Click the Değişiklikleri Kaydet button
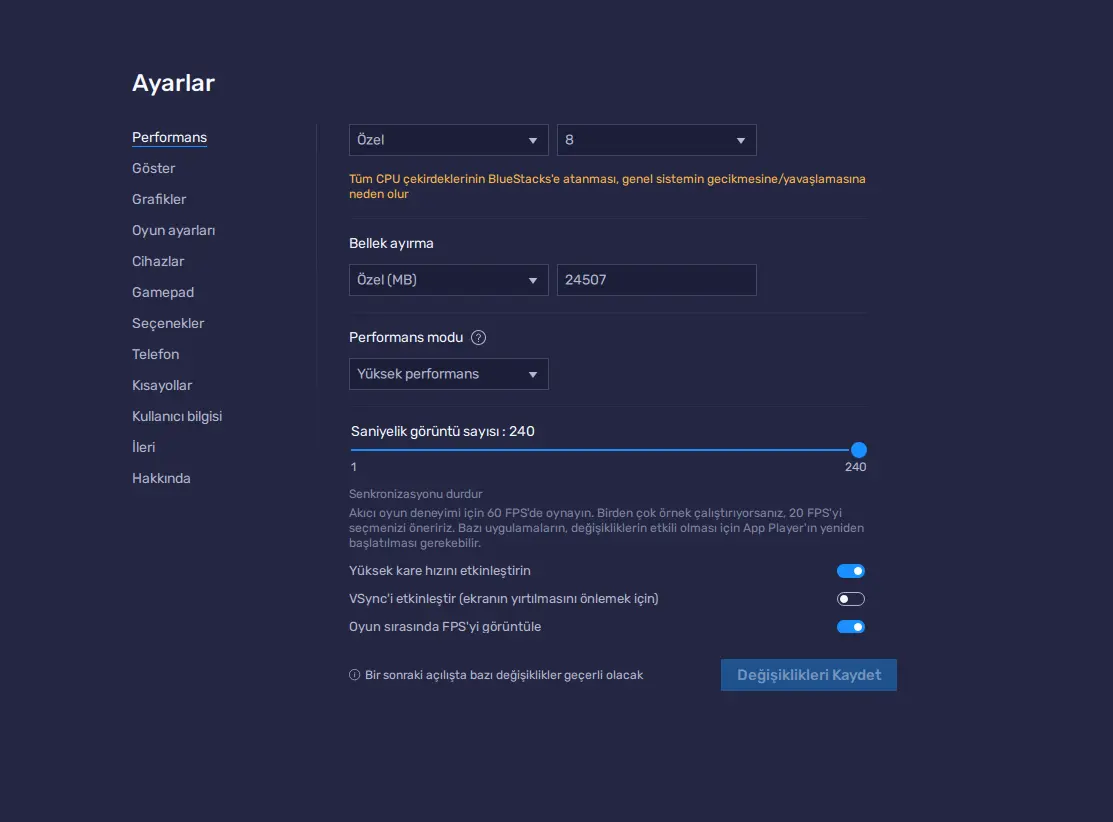The width and height of the screenshot is (1113, 822). [x=808, y=675]
